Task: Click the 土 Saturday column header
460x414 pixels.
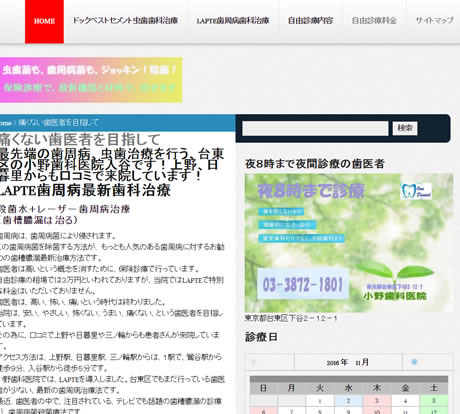Action: pyautogui.click(x=434, y=388)
